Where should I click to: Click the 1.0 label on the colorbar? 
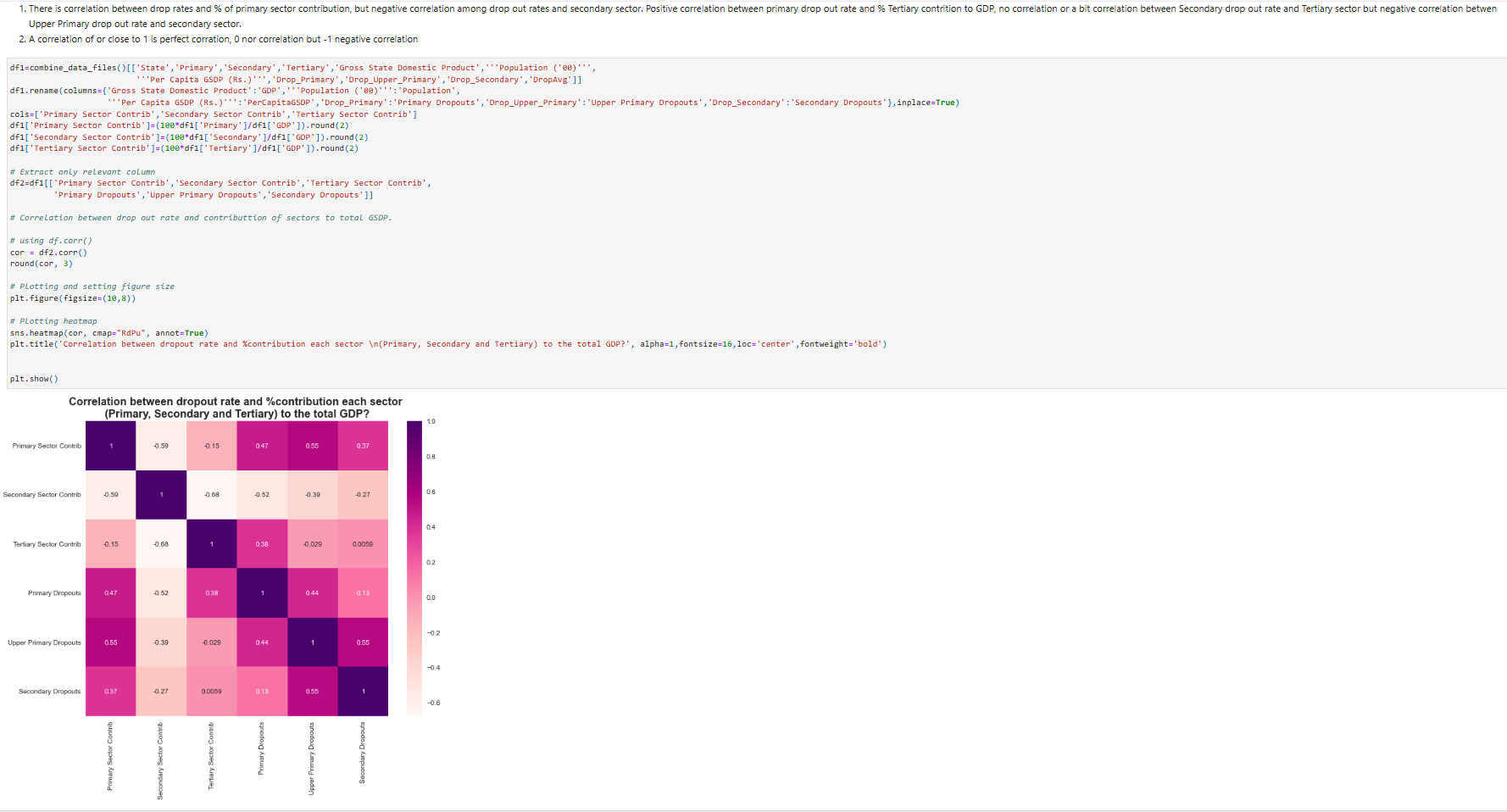tap(430, 420)
